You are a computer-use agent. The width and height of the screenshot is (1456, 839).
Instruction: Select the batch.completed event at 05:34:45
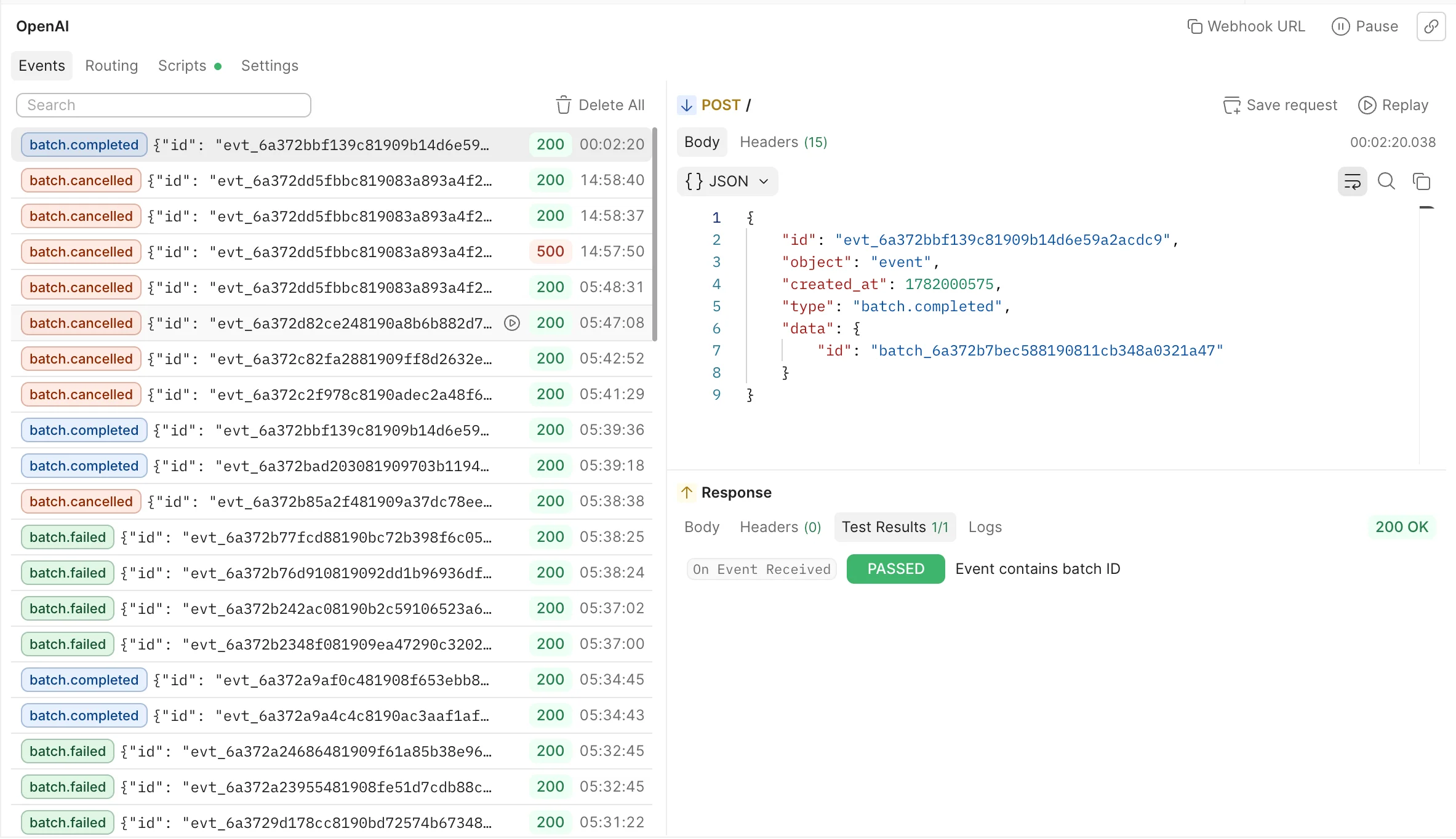332,680
